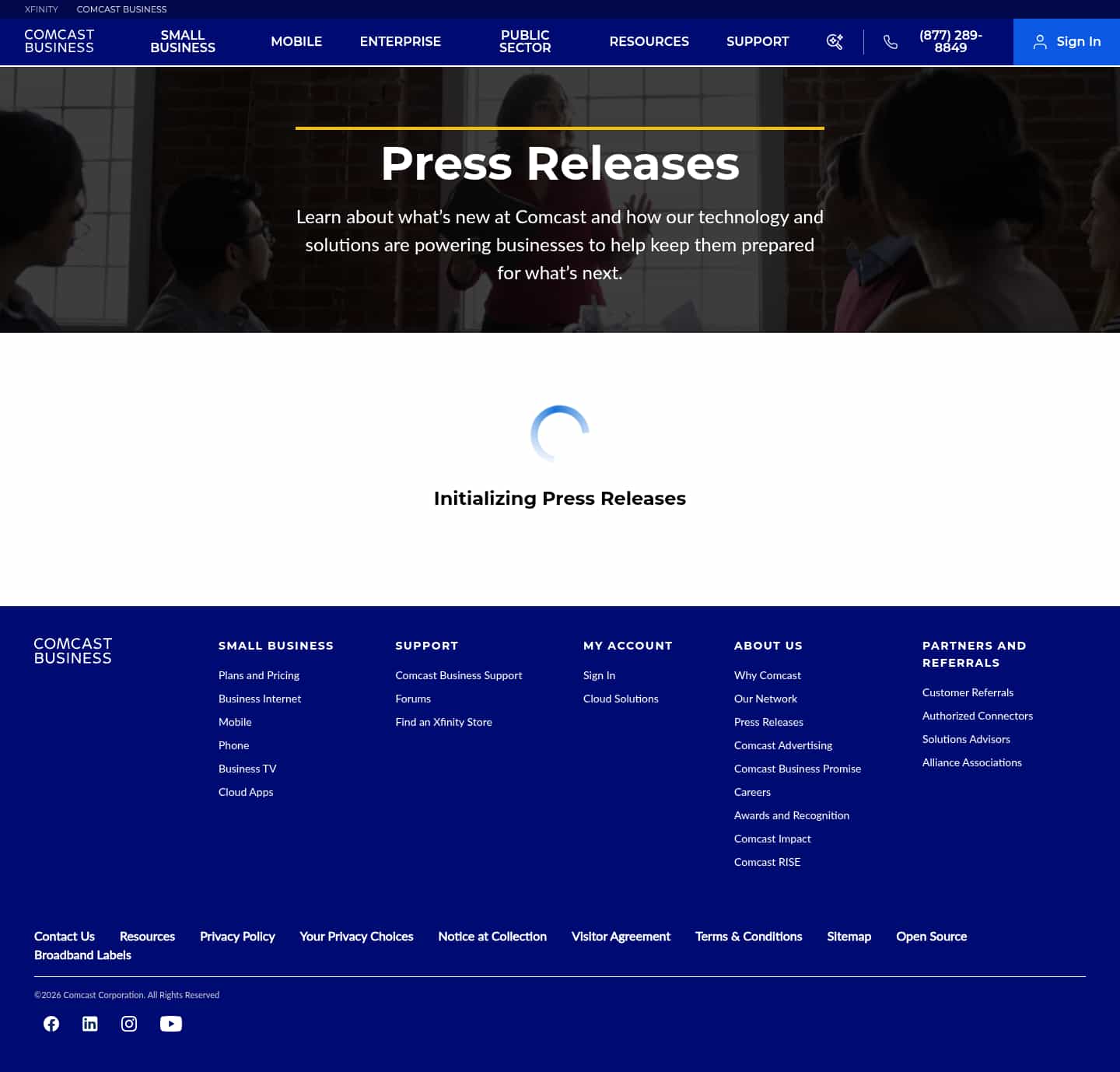
Task: Click the Sign In user icon
Action: click(x=1040, y=42)
